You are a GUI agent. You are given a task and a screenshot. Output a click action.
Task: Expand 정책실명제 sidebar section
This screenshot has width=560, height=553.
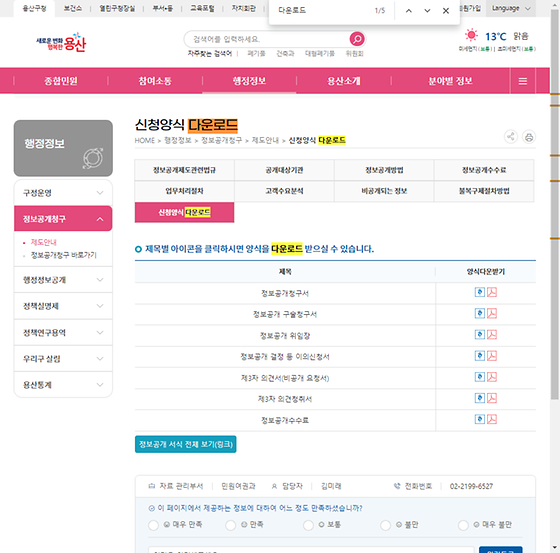63,306
